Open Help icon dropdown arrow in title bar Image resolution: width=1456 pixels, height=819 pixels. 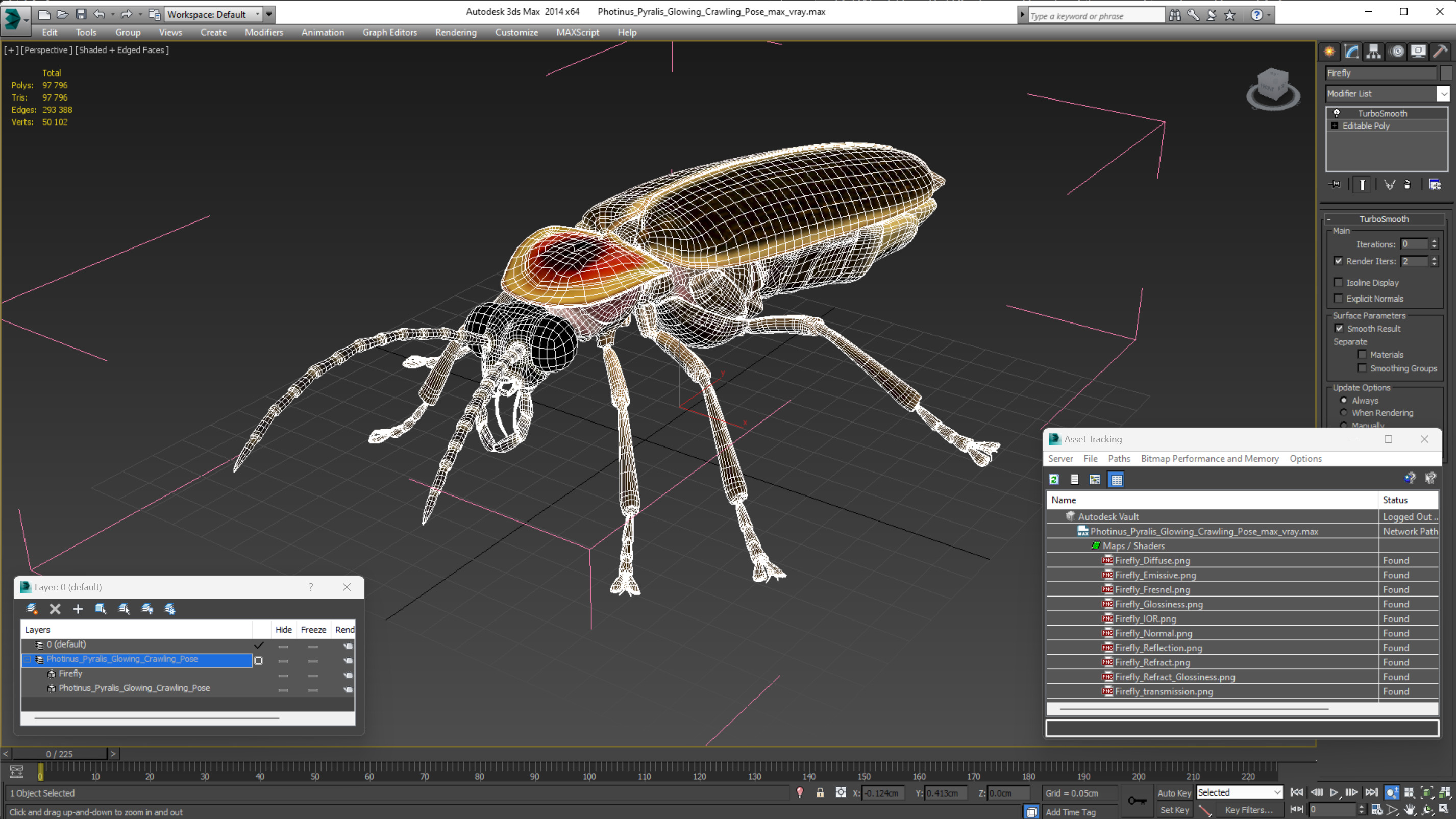[1270, 15]
